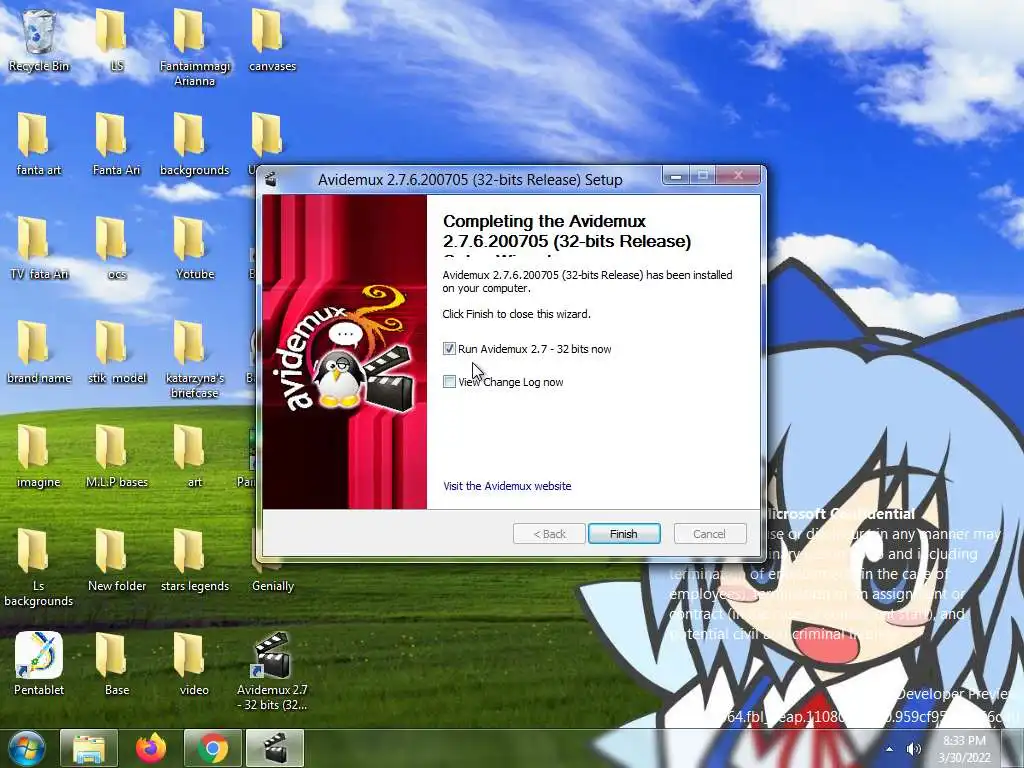
Task: Select the brand name folder
Action: (39, 352)
